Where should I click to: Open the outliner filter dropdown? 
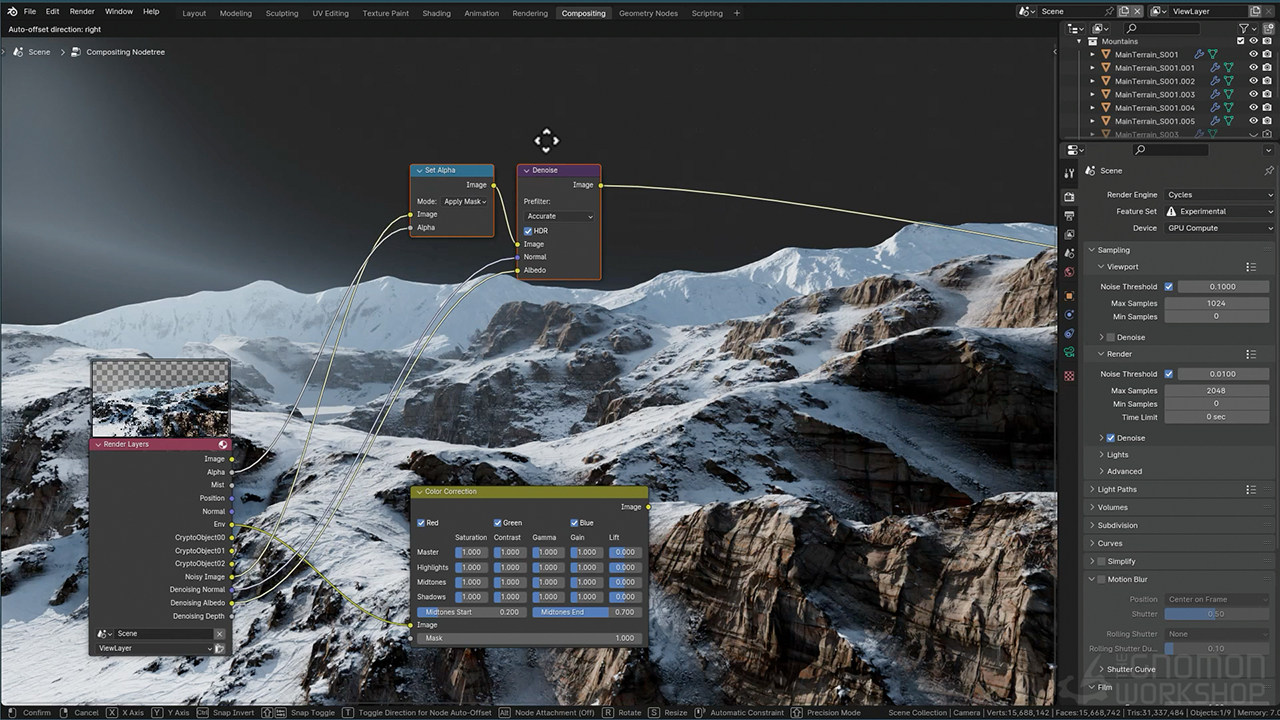(1246, 29)
